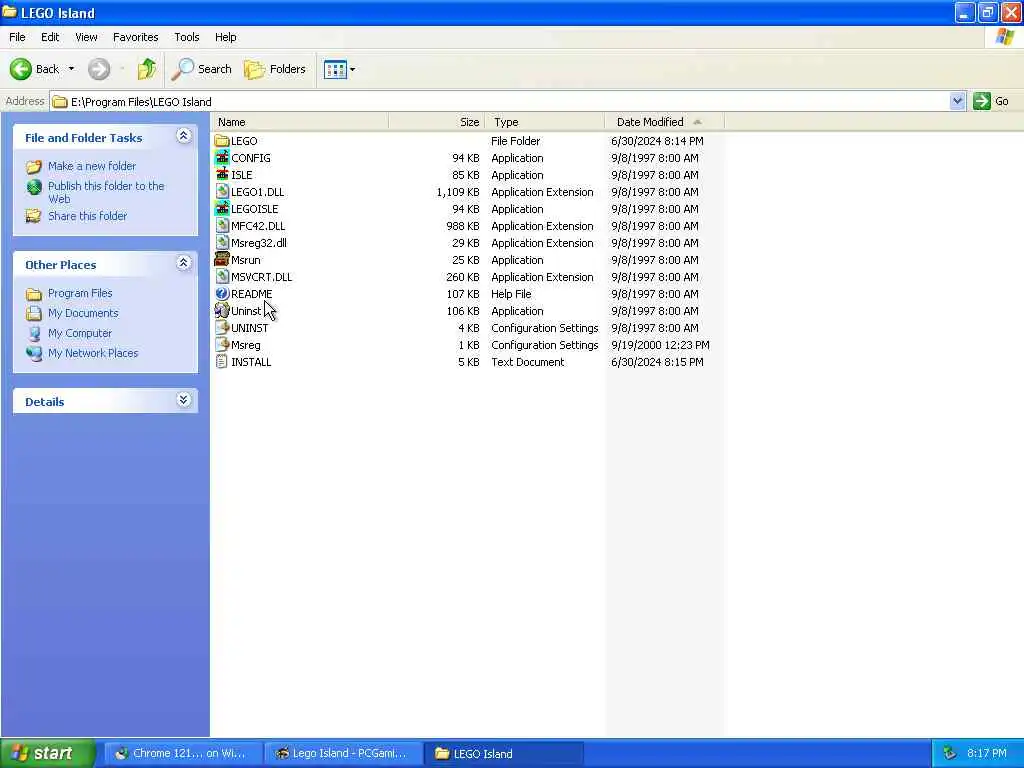Click the 9/19/2000 12:23 PM date cell

click(x=660, y=345)
